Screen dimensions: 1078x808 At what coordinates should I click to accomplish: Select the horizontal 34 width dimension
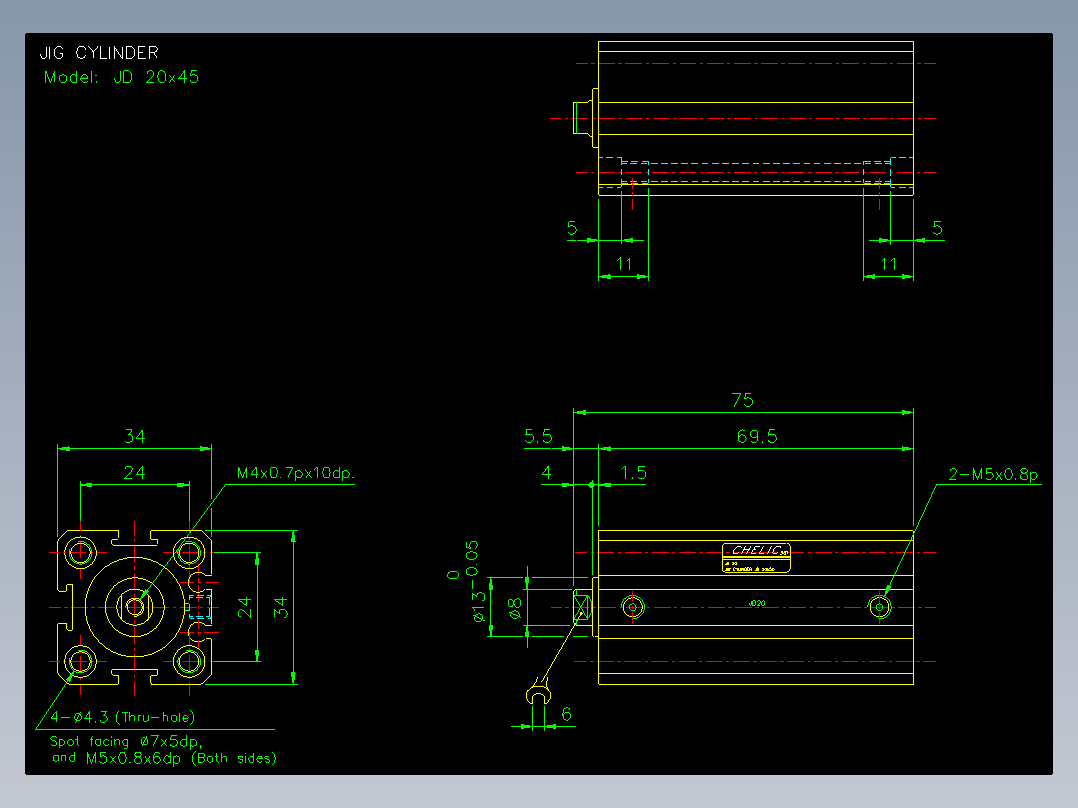point(135,437)
